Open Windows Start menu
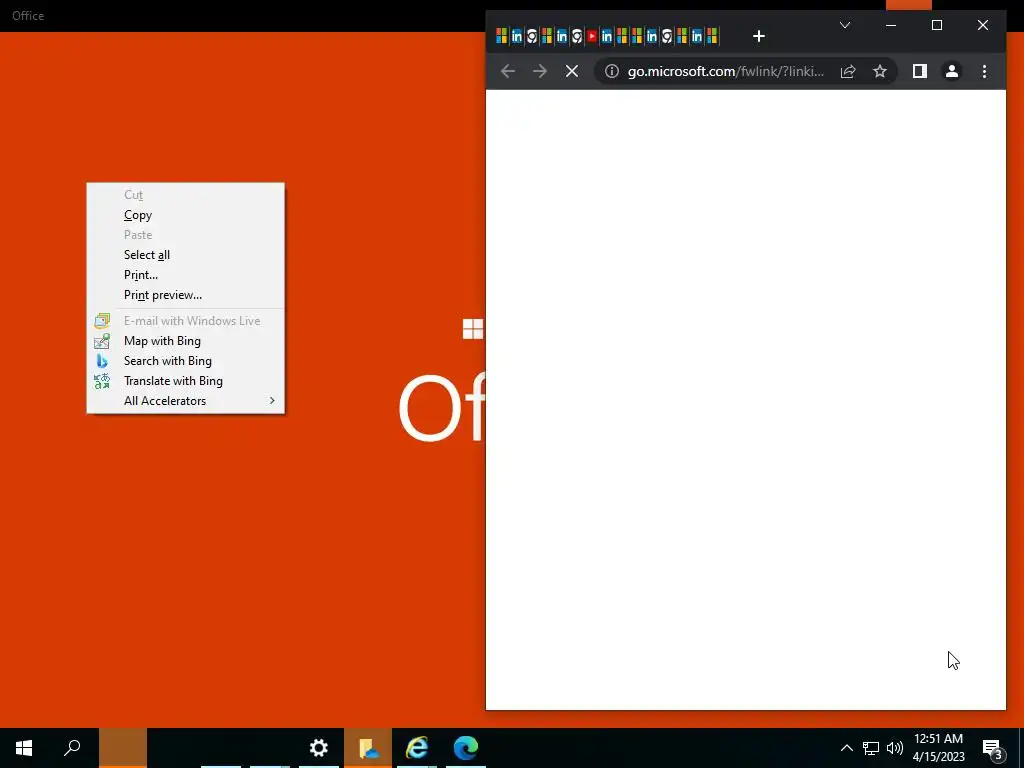 [x=24, y=748]
